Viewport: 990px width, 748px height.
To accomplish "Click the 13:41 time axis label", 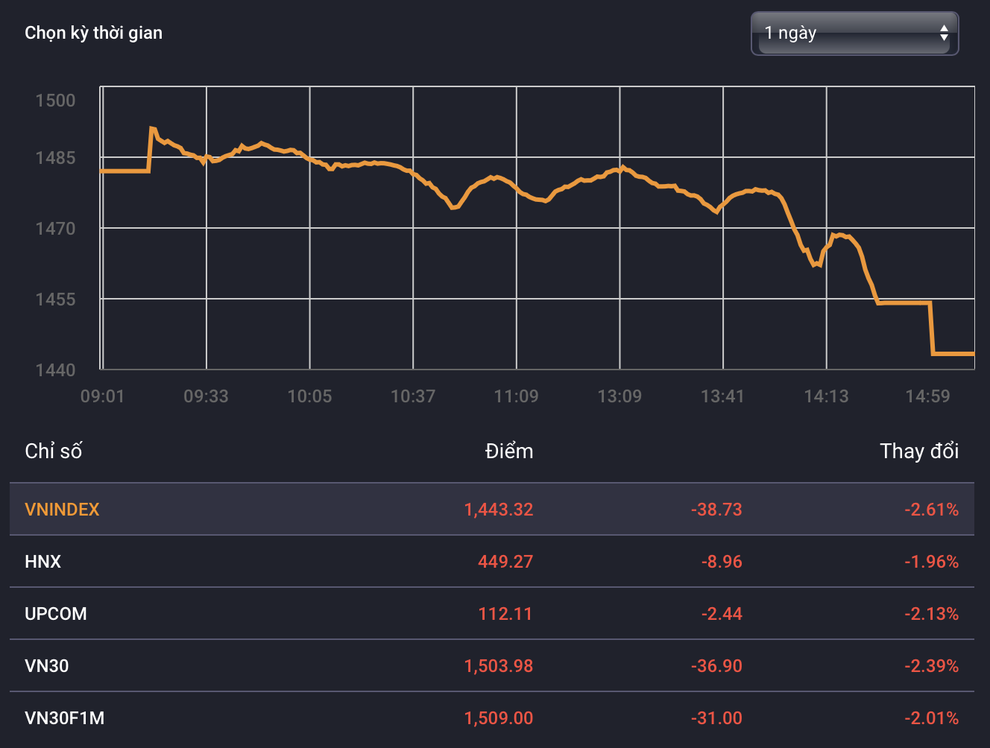I will 722,396.
